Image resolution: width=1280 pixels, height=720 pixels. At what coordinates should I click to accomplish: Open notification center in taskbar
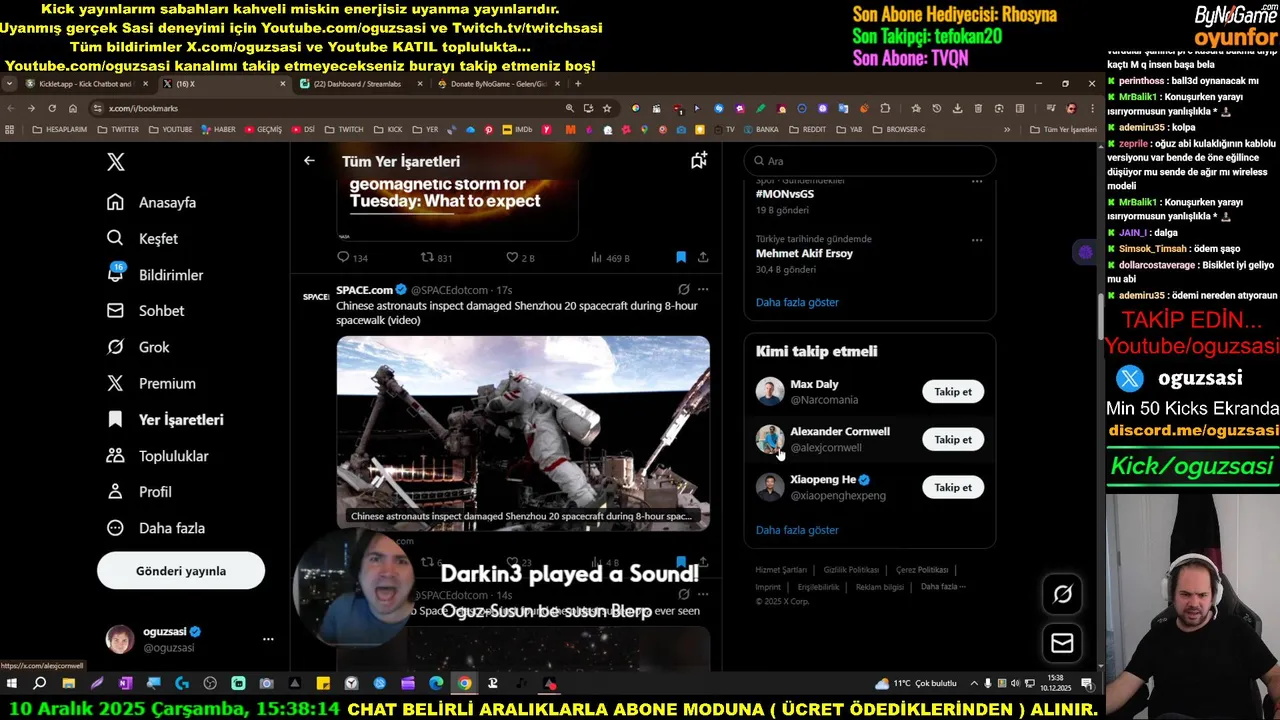(1086, 684)
